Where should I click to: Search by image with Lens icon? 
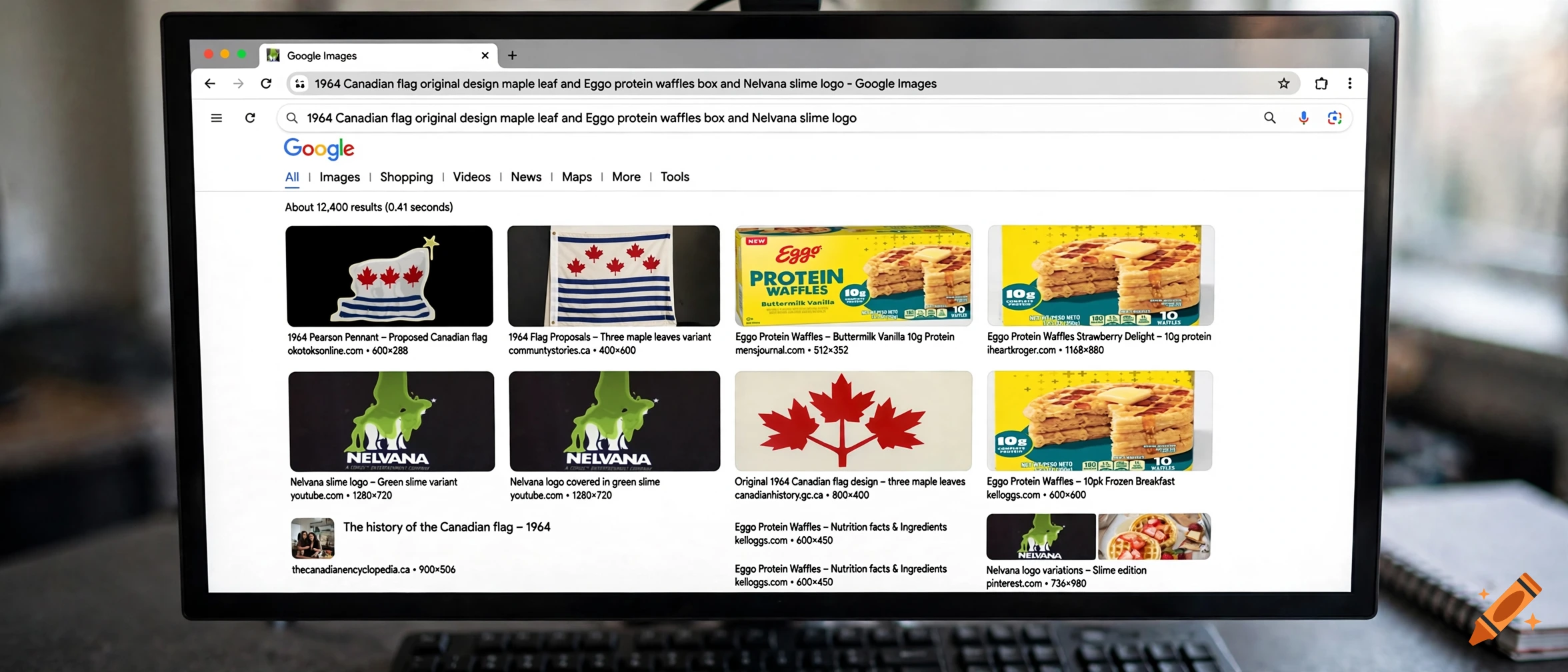1334,118
